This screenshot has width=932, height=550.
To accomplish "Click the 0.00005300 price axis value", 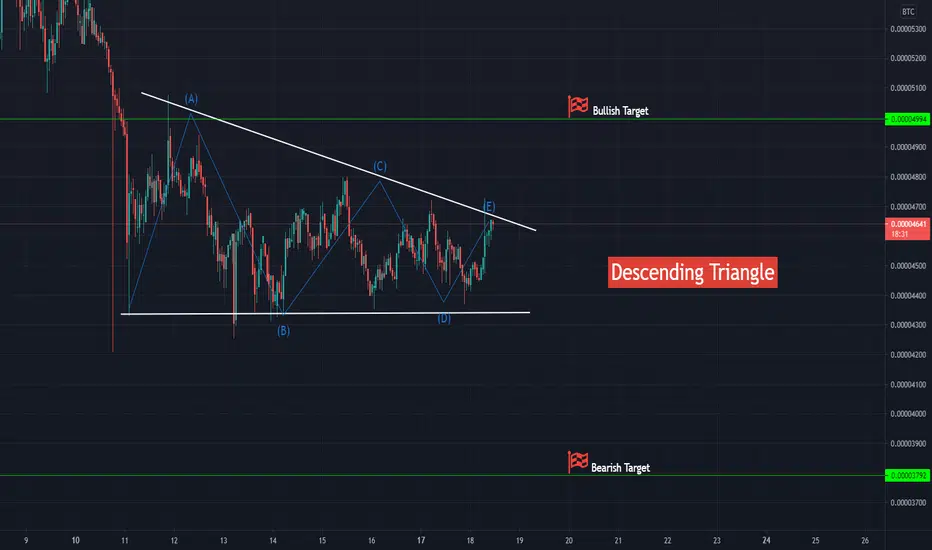I will click(908, 29).
